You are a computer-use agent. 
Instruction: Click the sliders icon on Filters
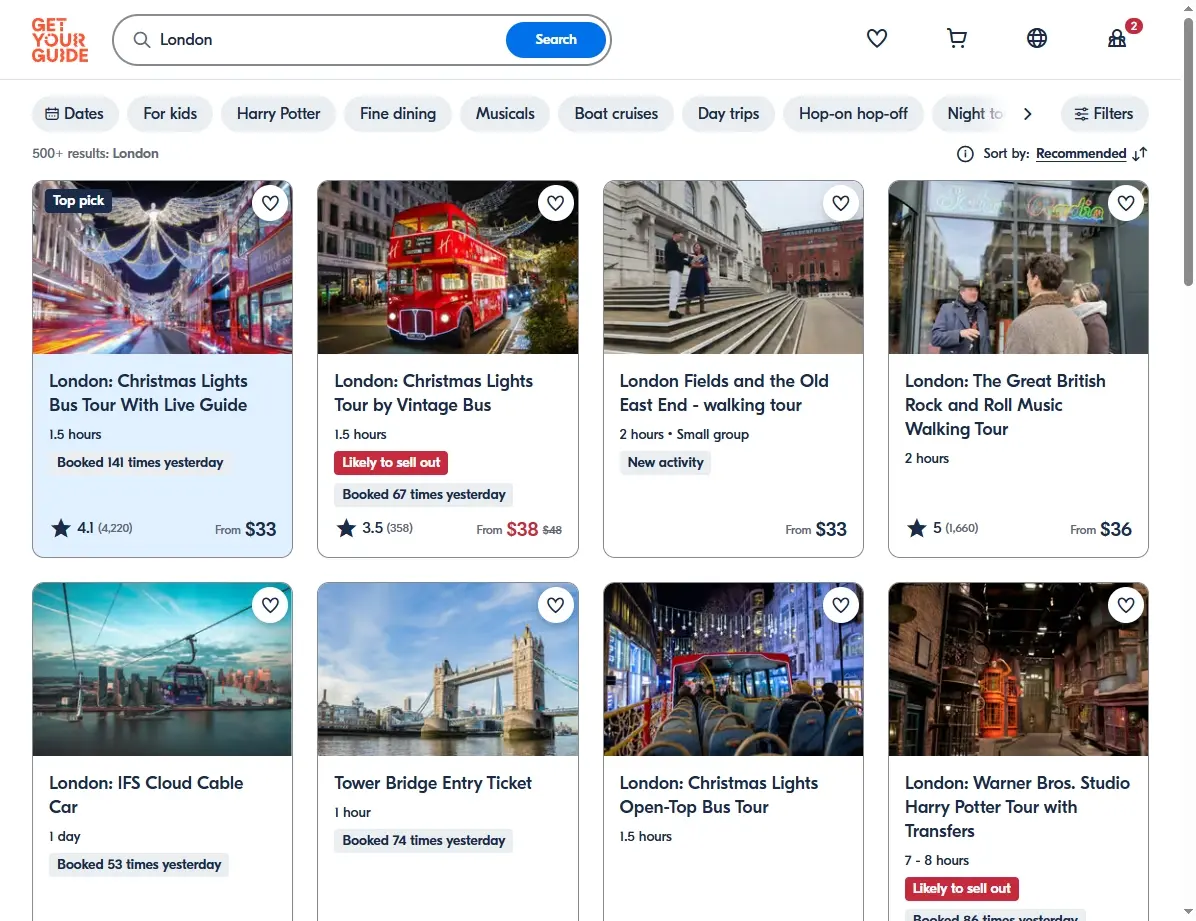click(x=1081, y=114)
